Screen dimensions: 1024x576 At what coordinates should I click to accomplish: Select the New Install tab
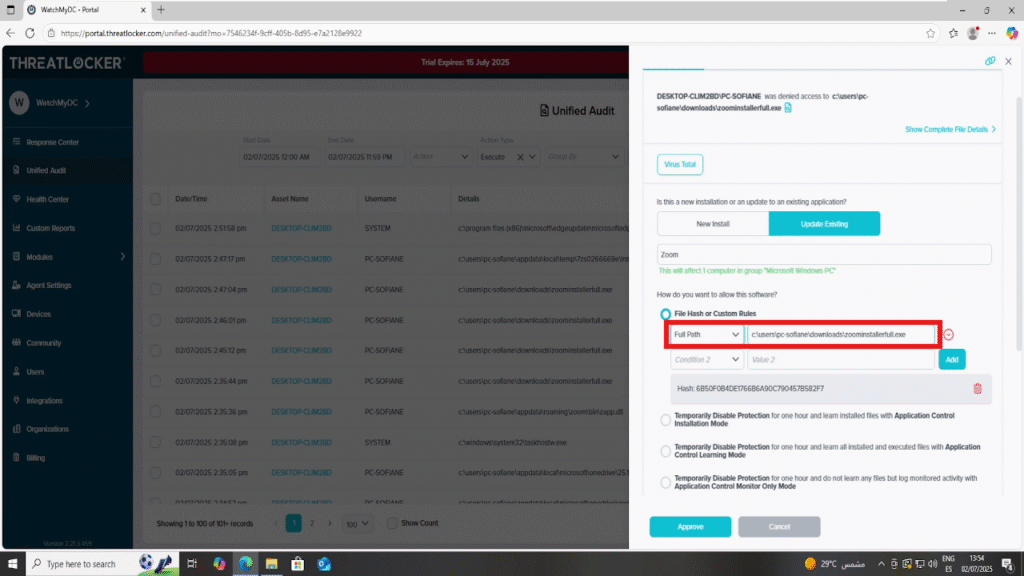click(x=712, y=223)
